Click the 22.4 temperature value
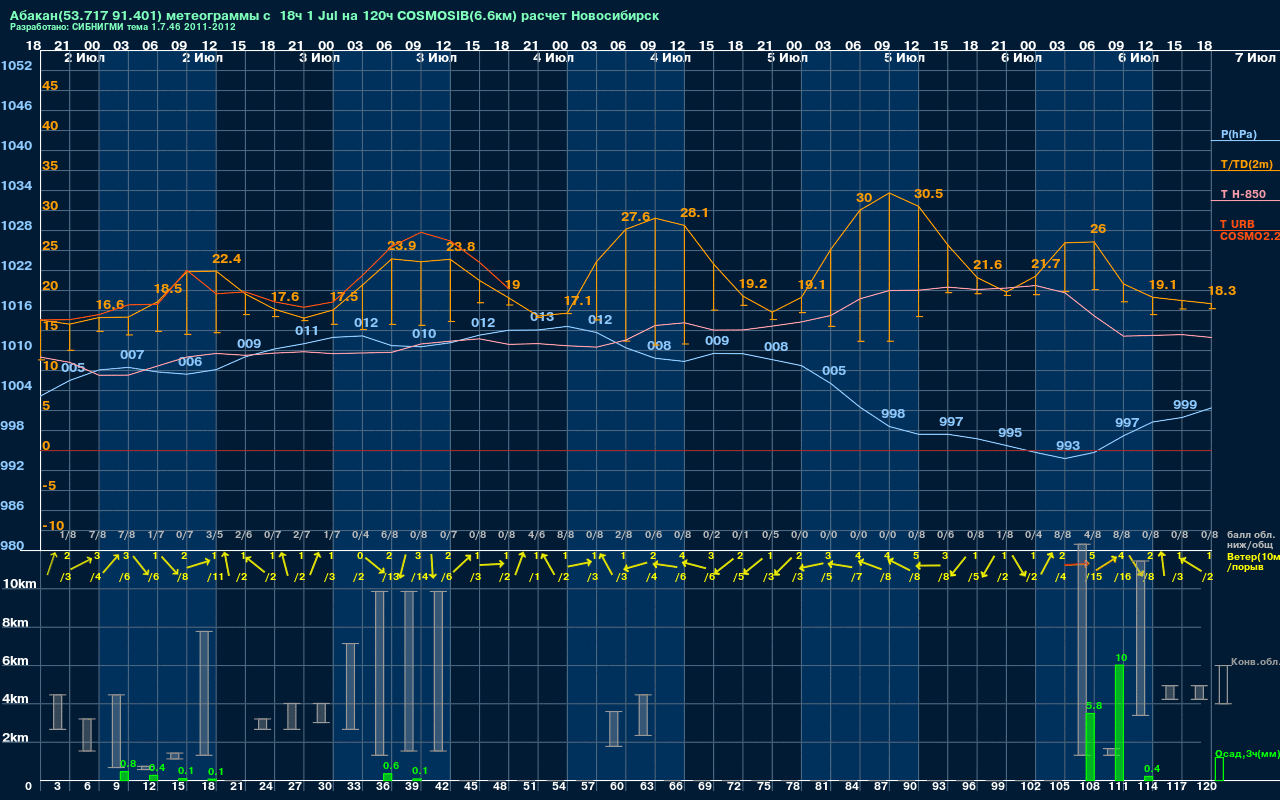 [x=227, y=259]
